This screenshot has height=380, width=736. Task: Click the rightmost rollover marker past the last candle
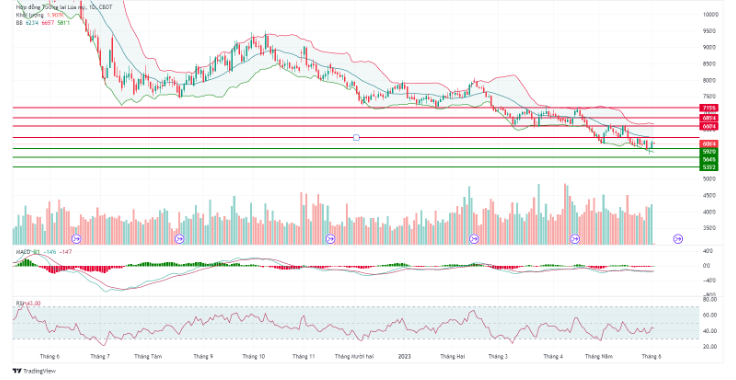[678, 239]
